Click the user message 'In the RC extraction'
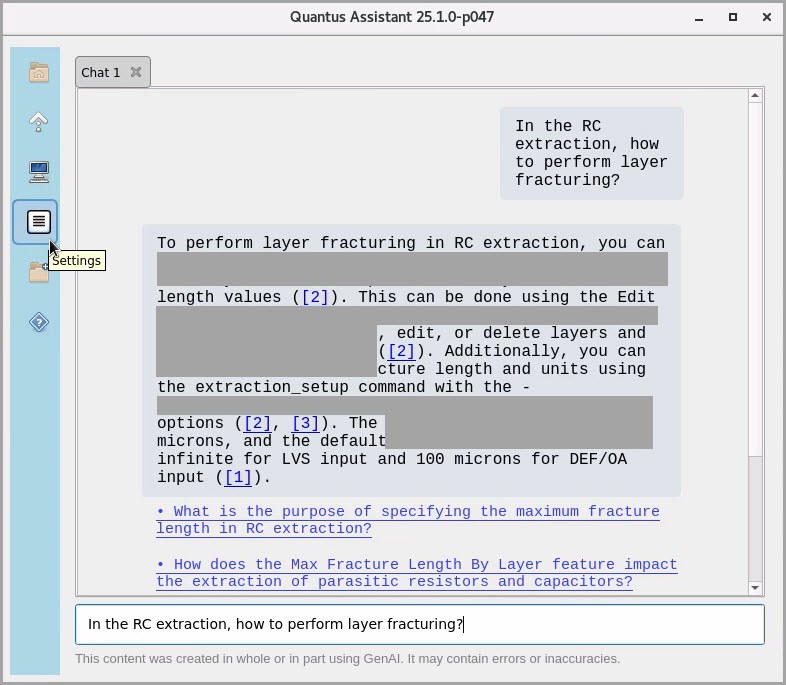Screen dimensions: 786x685 [x=592, y=153]
